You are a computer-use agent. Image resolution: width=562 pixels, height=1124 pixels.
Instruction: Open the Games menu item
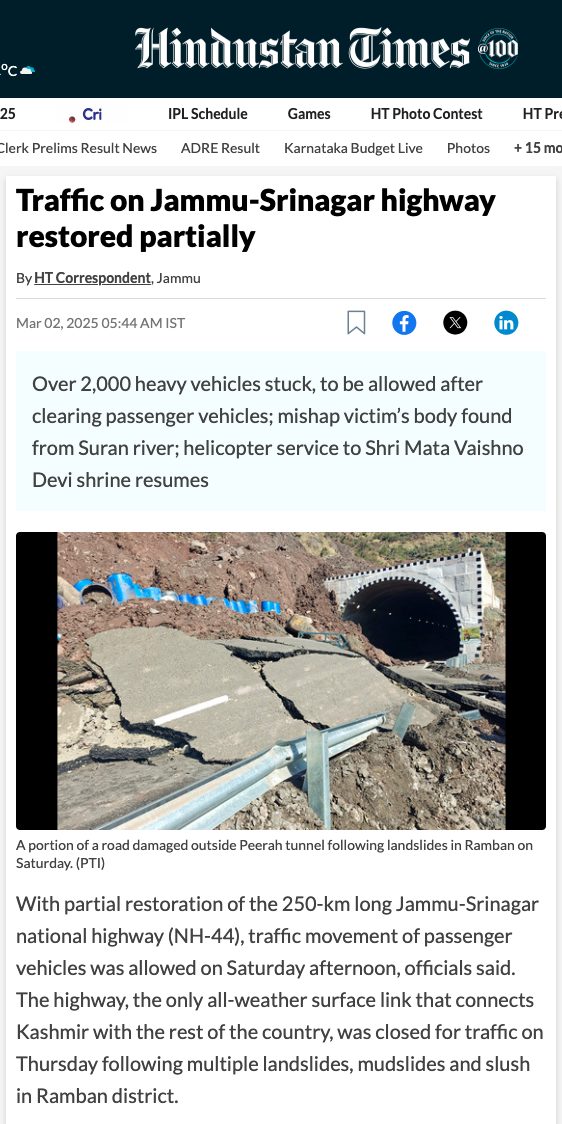click(x=309, y=114)
